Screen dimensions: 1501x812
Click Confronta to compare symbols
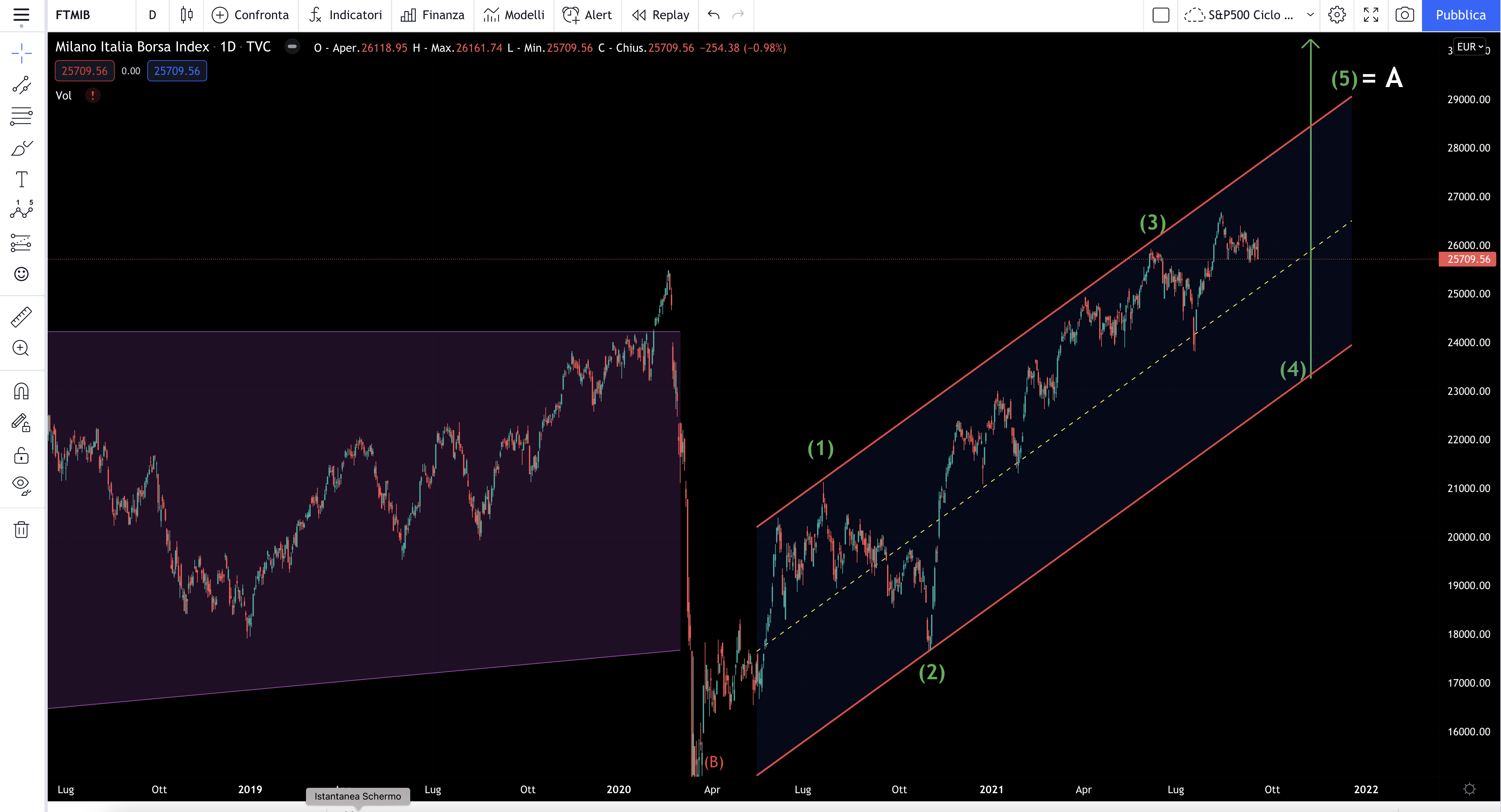point(251,15)
